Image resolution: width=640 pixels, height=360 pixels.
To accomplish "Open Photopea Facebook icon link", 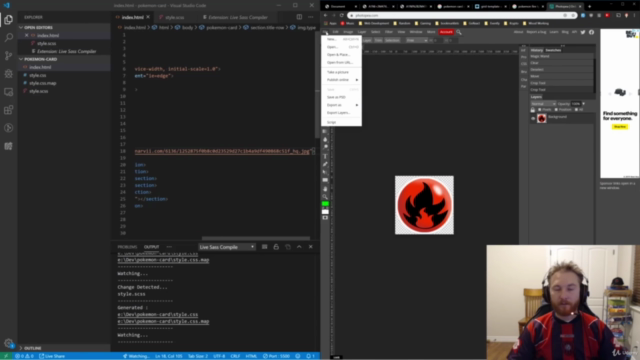I will [x=591, y=32].
